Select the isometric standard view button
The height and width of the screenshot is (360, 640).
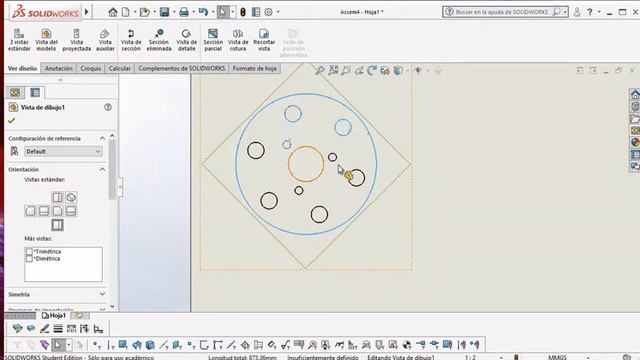pyautogui.click(x=71, y=198)
